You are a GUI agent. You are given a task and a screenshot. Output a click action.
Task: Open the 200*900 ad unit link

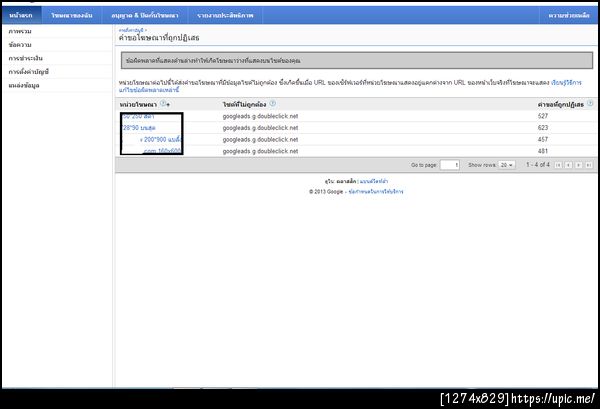pos(161,140)
